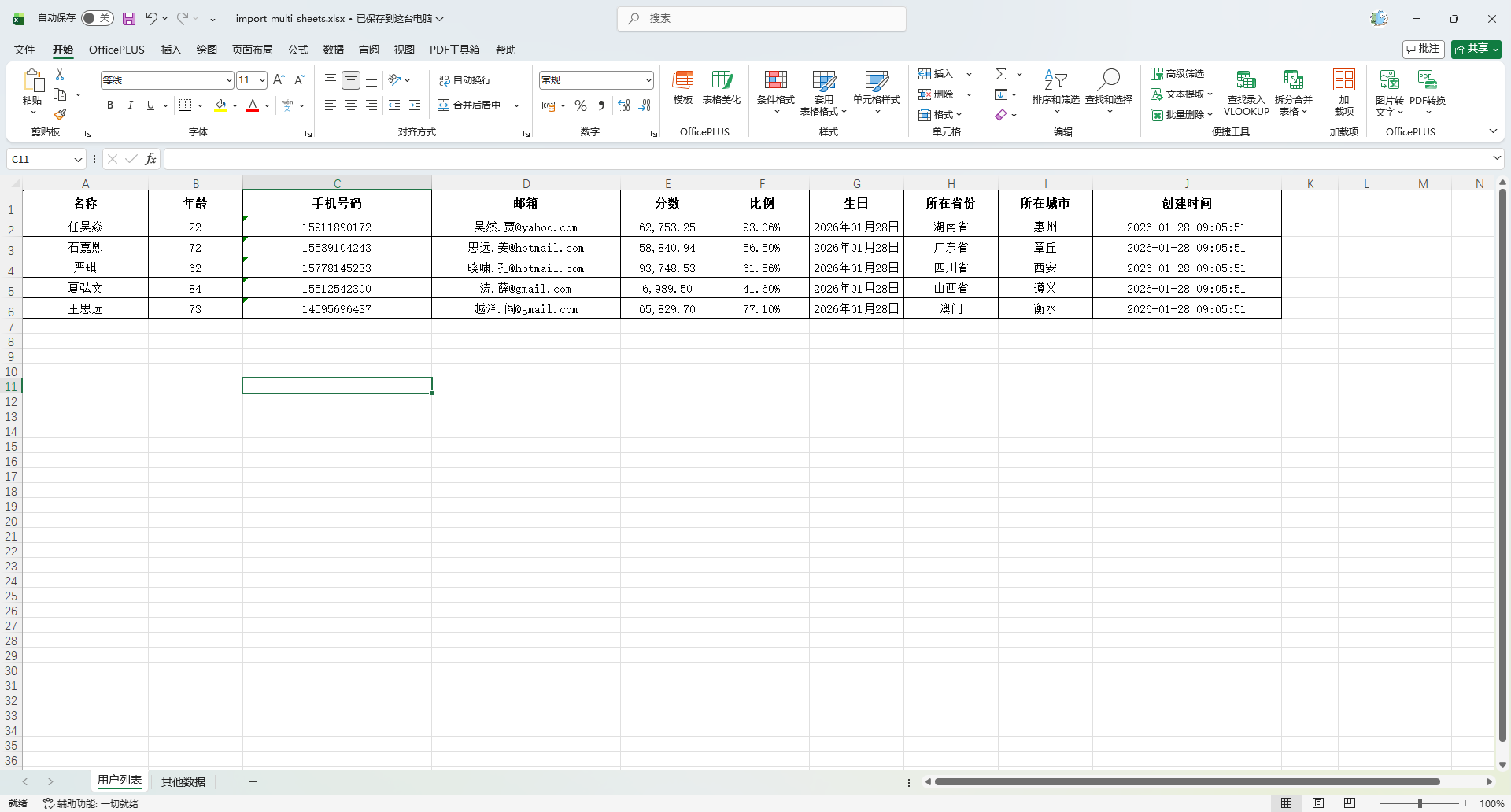Viewport: 1511px width, 812px height.
Task: Toggle the AutoSave switch
Action: pos(98,18)
